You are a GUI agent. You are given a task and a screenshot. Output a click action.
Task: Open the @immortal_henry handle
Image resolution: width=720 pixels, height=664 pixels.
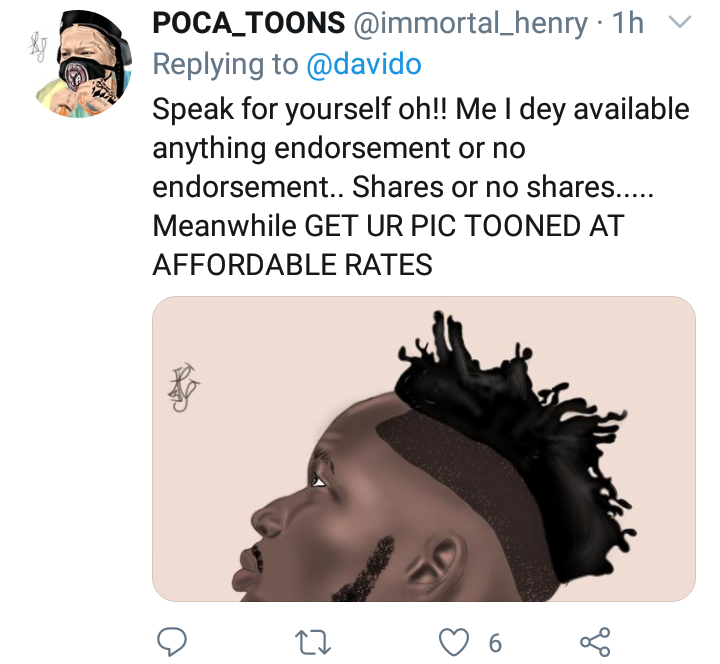(x=470, y=24)
